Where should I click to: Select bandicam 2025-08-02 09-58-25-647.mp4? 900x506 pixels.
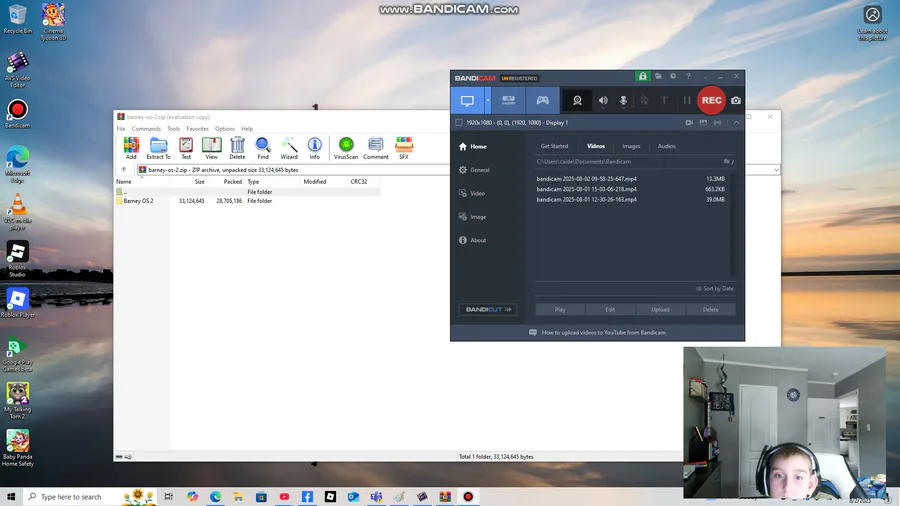click(x=631, y=178)
